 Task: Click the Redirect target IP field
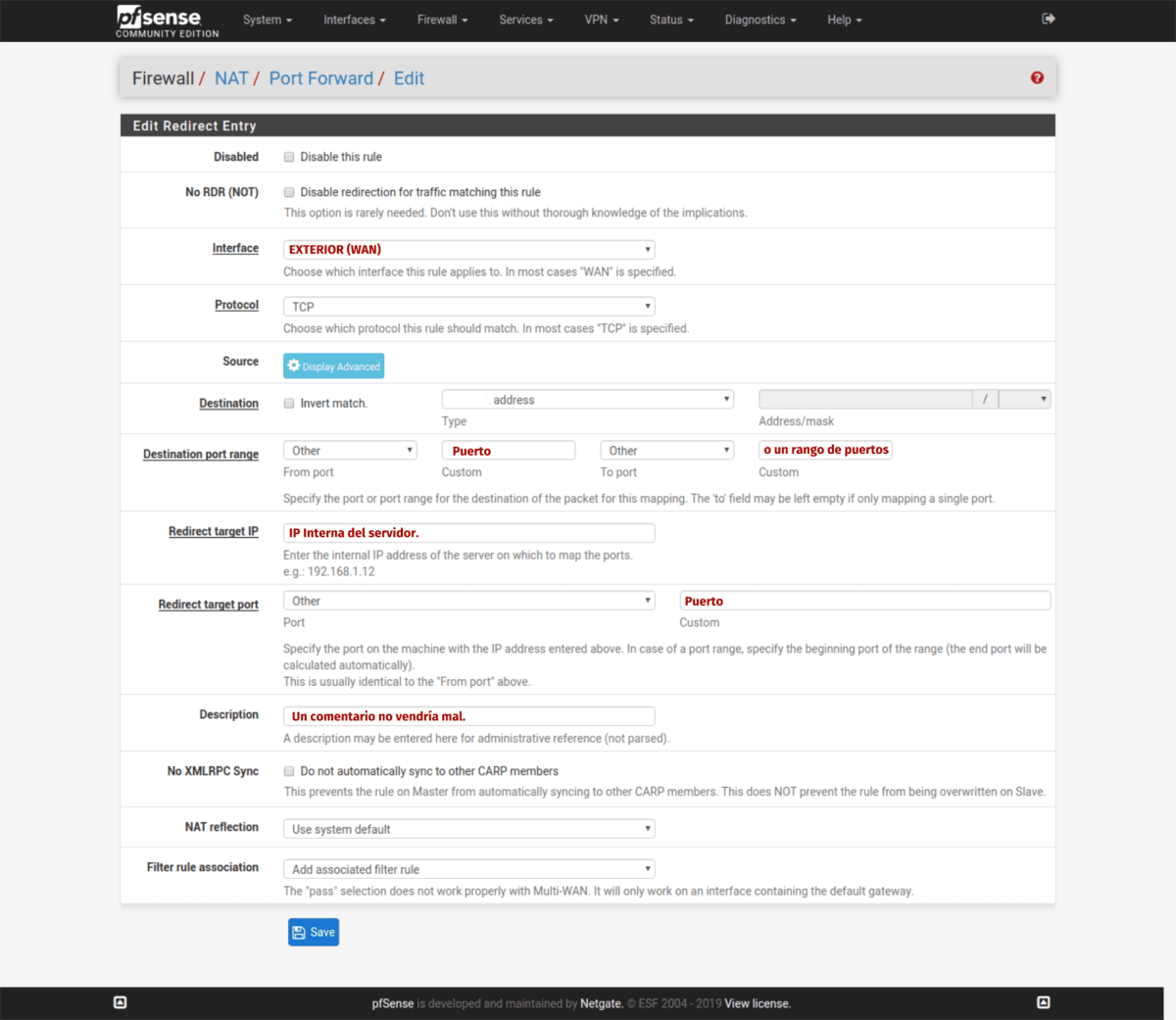coord(468,533)
